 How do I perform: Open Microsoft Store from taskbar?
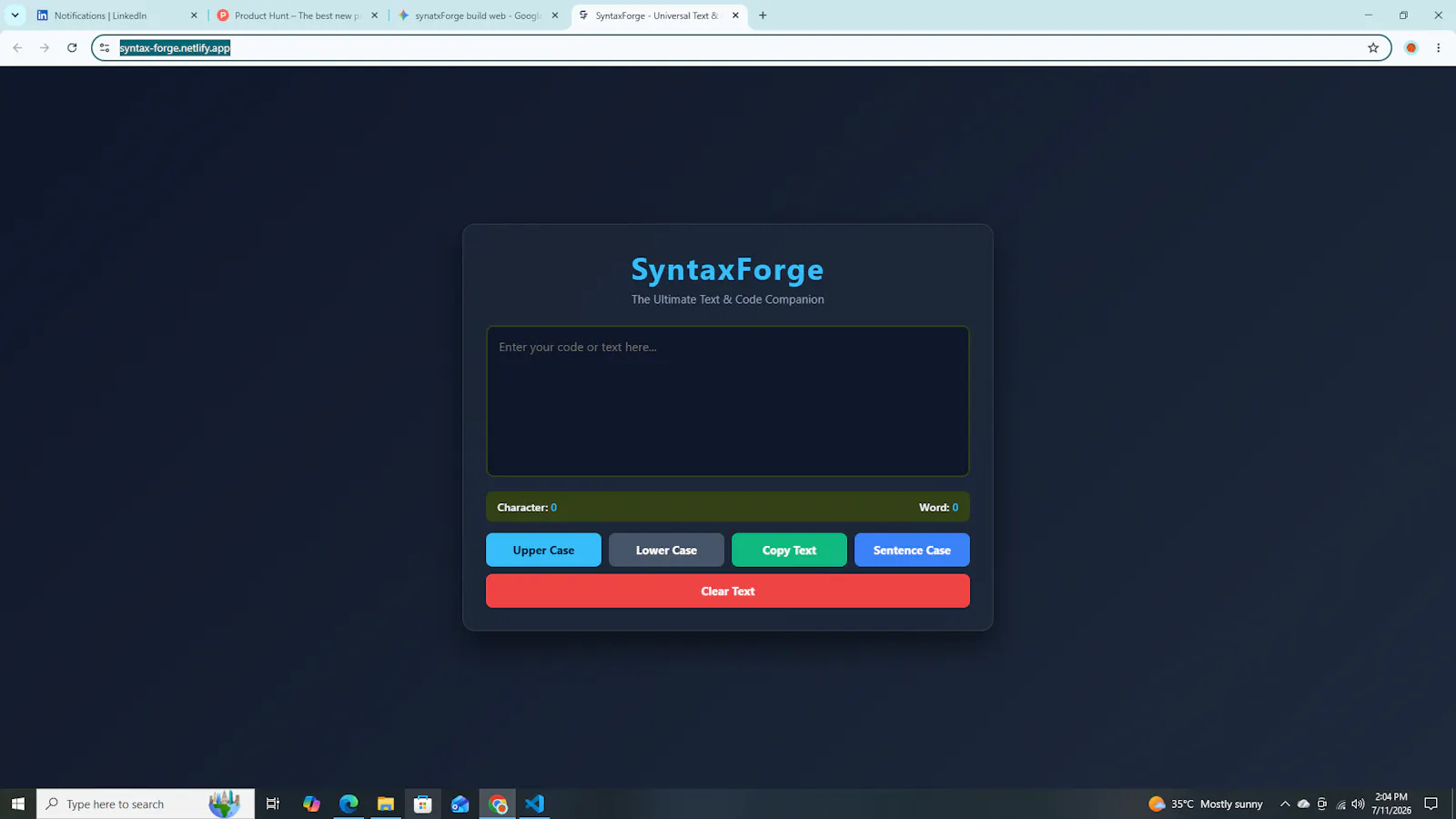tap(422, 804)
